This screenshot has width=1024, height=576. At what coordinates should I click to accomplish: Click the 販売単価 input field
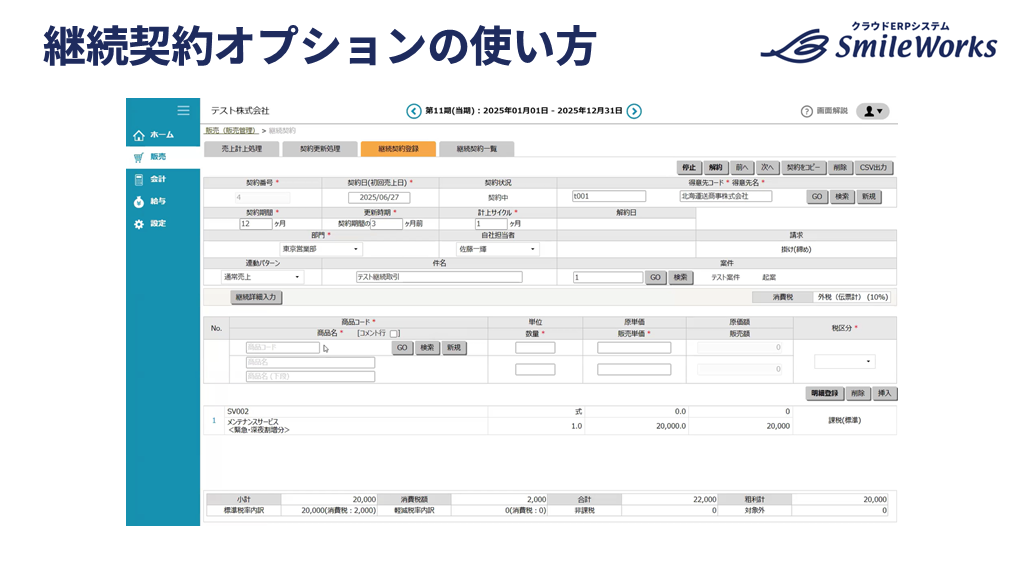[x=634, y=370]
